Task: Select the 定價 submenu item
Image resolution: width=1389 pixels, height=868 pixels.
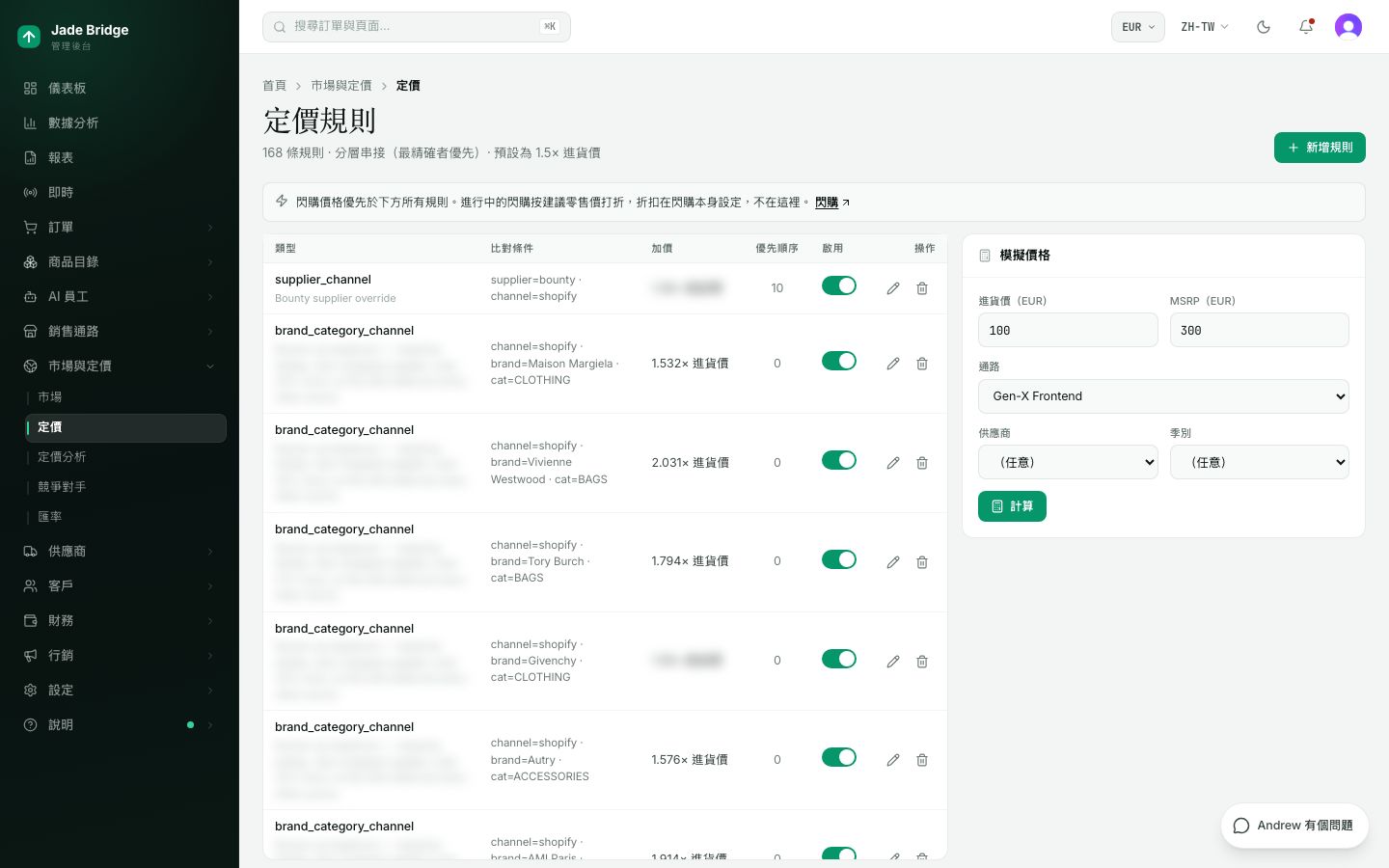Action: click(x=125, y=427)
